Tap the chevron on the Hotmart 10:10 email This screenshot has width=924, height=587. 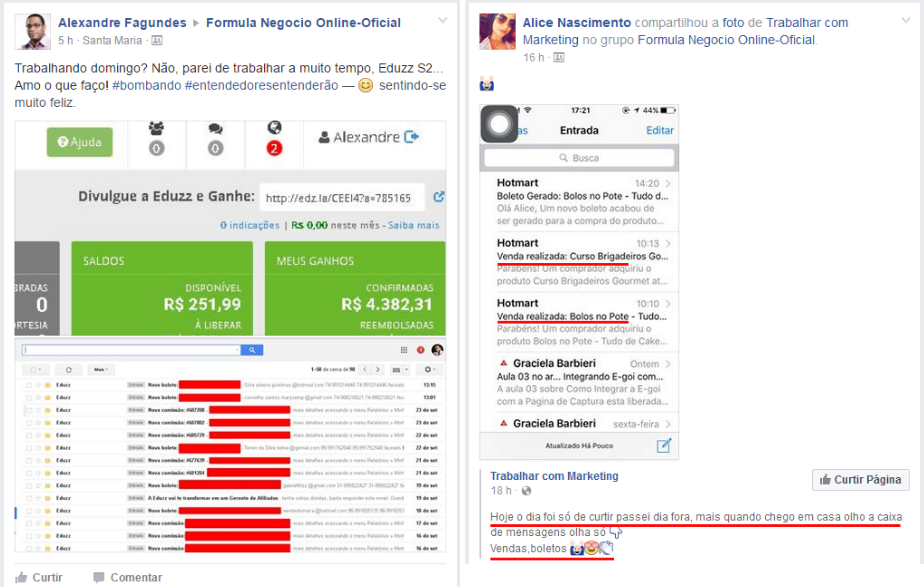(x=668, y=304)
